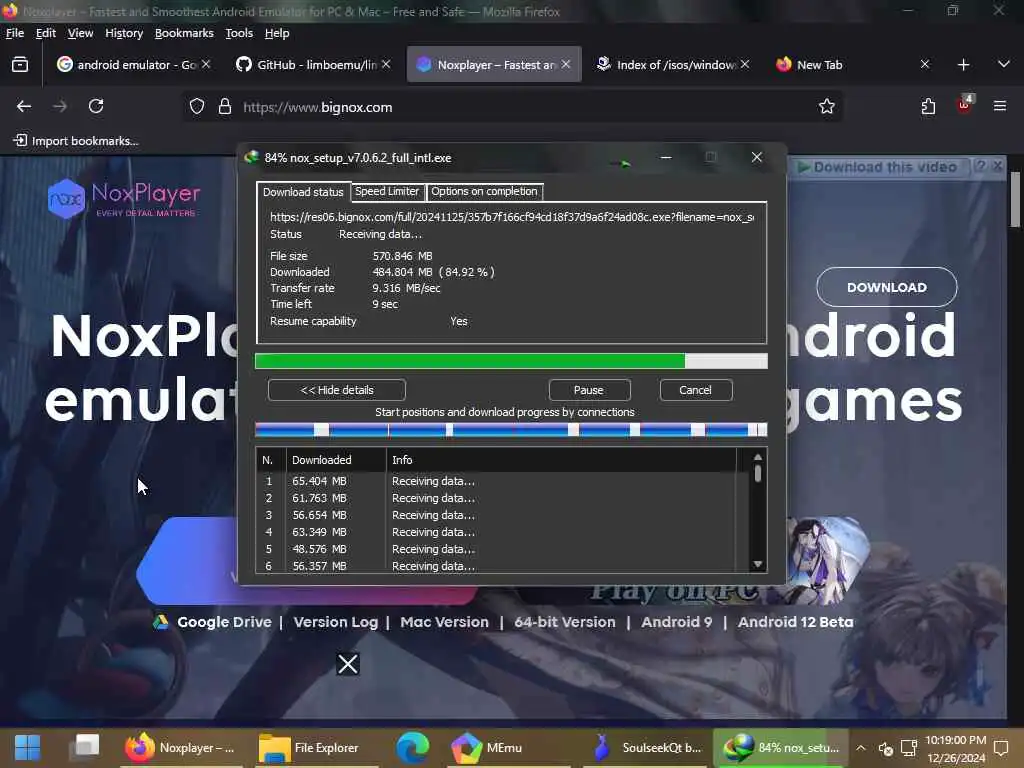Open the Bookmarks menu
Viewport: 1024px width, 768px height.
[x=184, y=33]
